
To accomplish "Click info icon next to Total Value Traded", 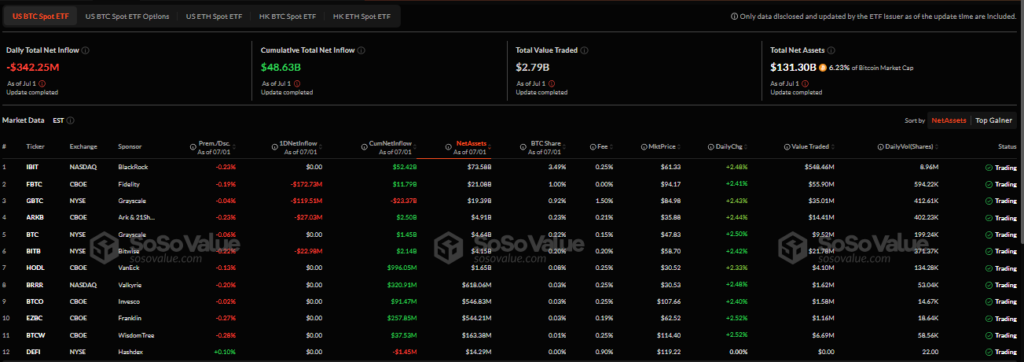I will [x=583, y=50].
